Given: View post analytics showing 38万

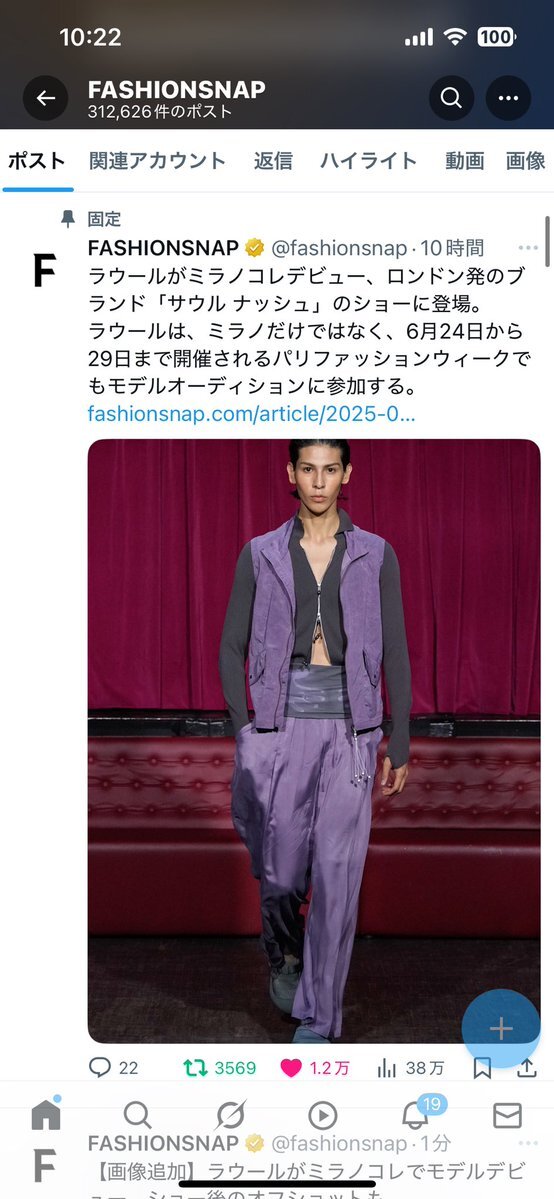Looking at the screenshot, I should click(410, 1067).
